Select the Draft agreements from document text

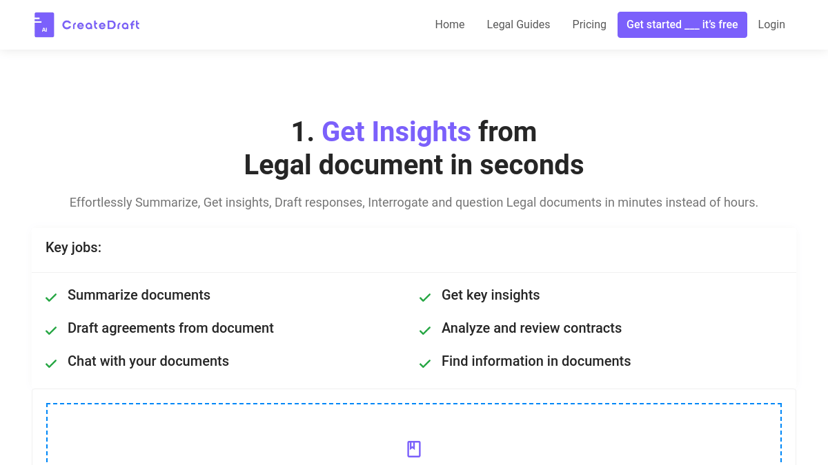click(171, 328)
